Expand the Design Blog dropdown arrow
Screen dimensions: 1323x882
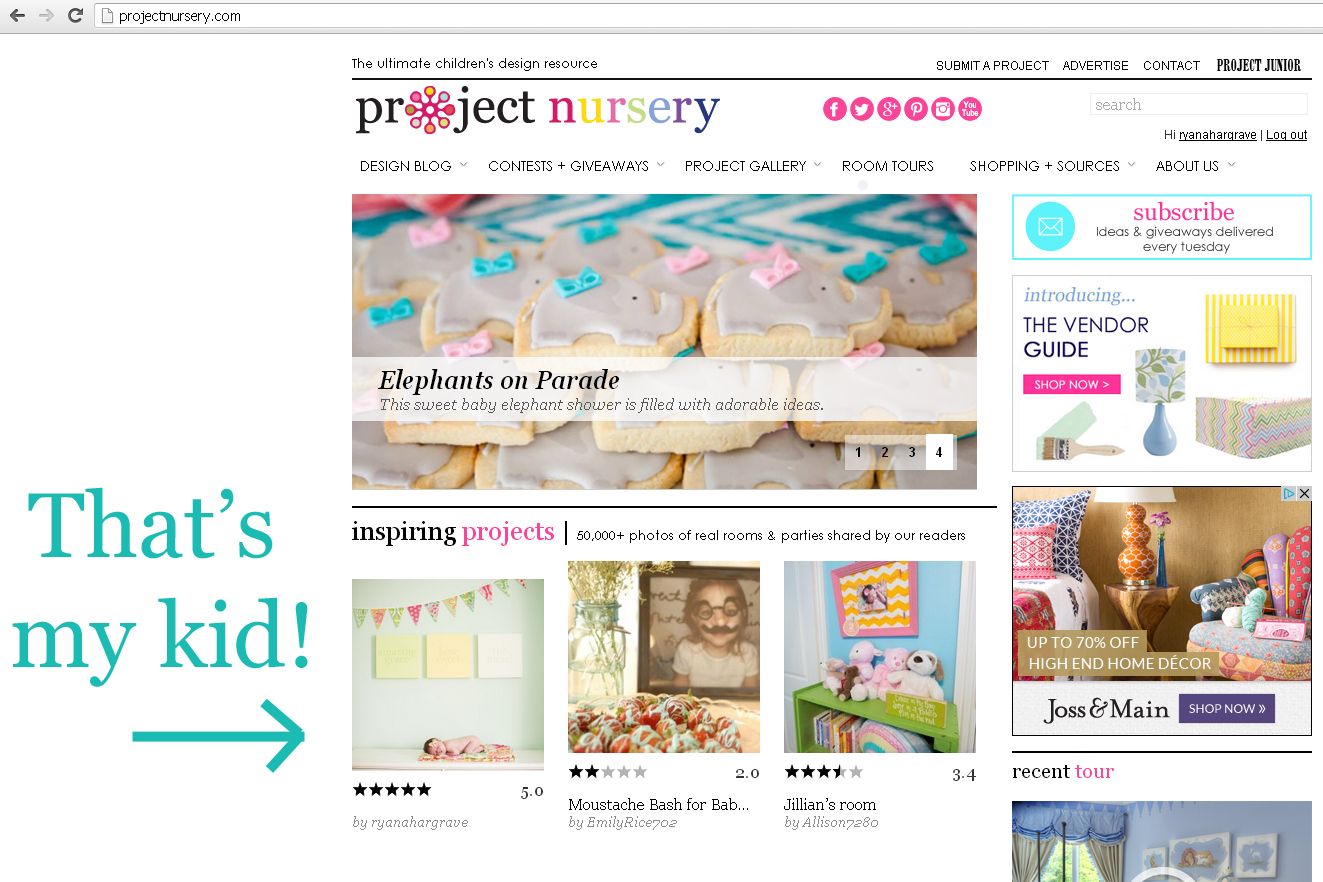pyautogui.click(x=463, y=164)
